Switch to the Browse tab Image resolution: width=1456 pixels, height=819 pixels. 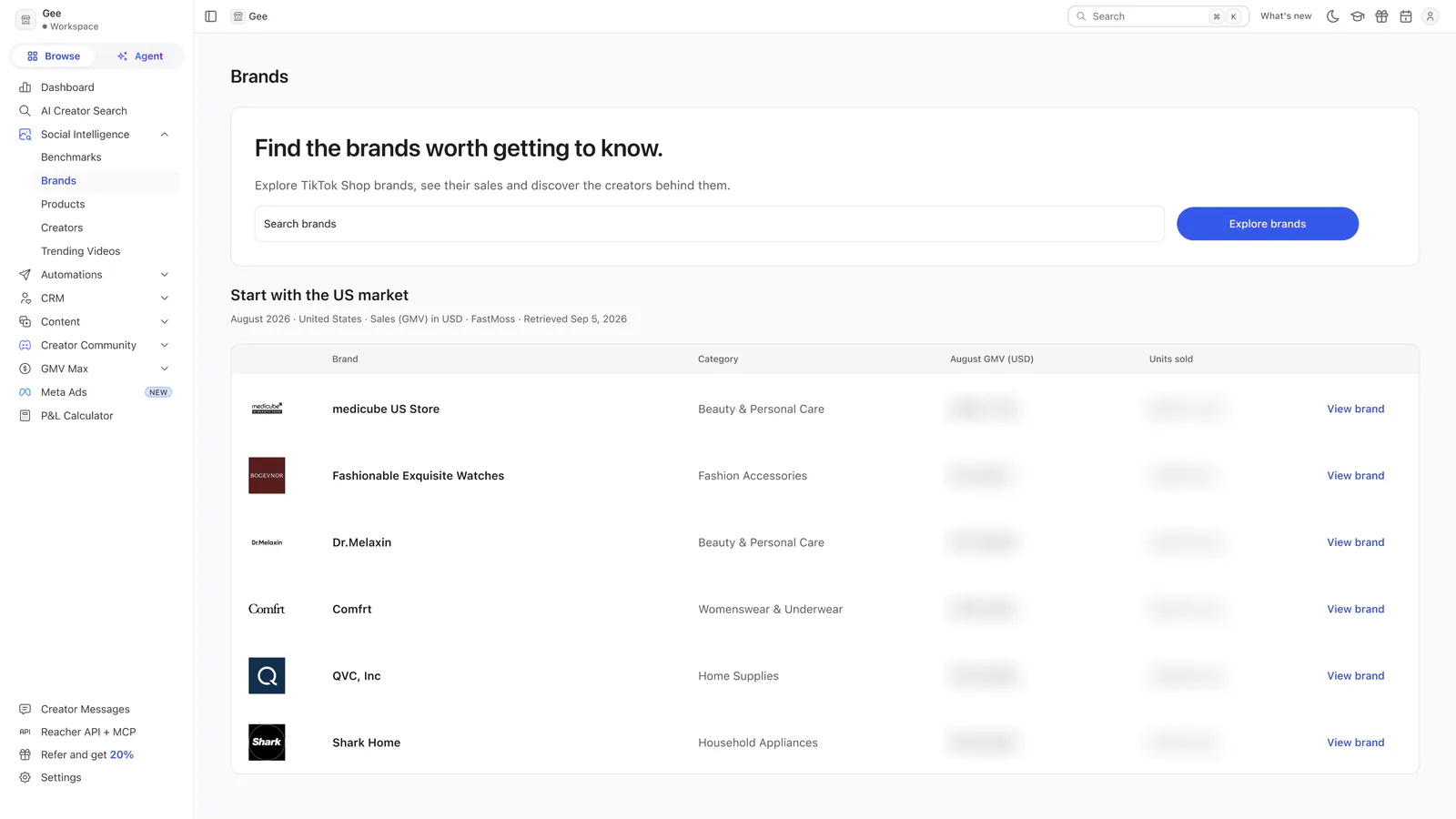click(54, 56)
